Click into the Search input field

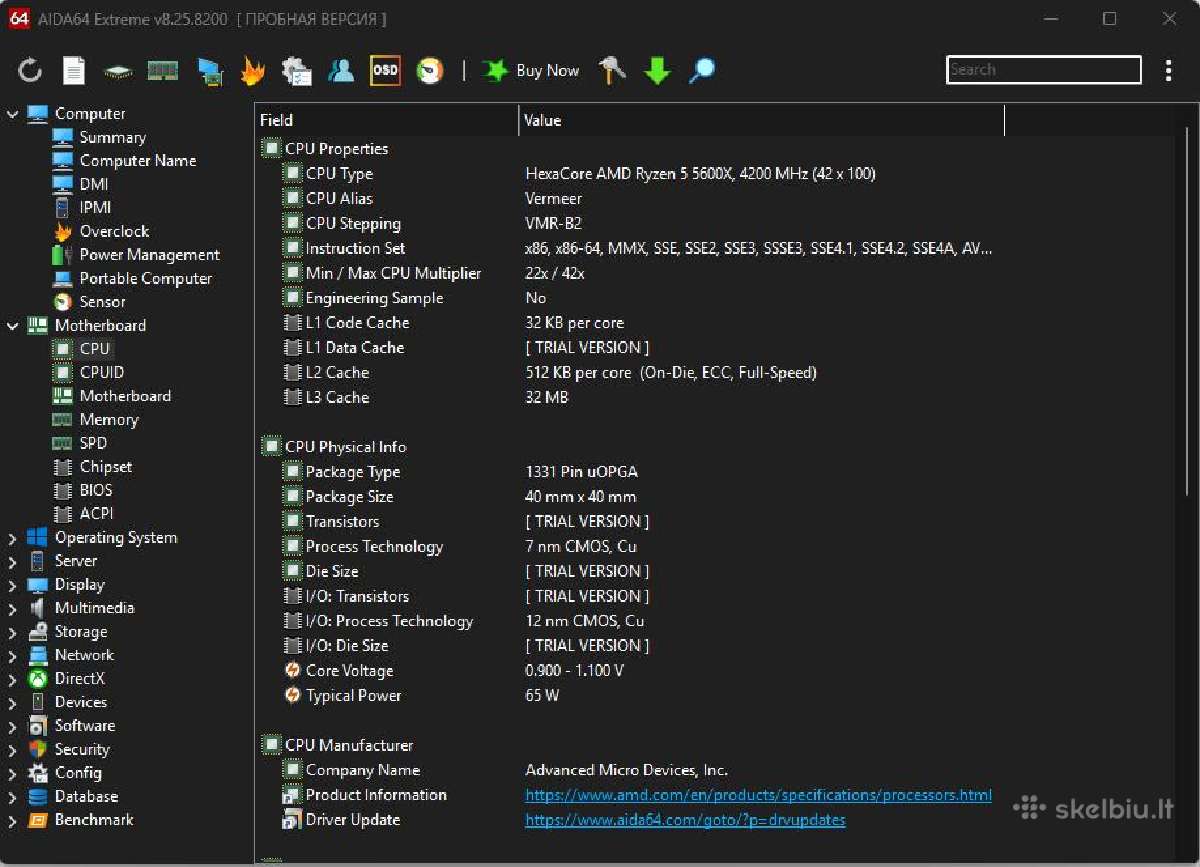pyautogui.click(x=1043, y=70)
